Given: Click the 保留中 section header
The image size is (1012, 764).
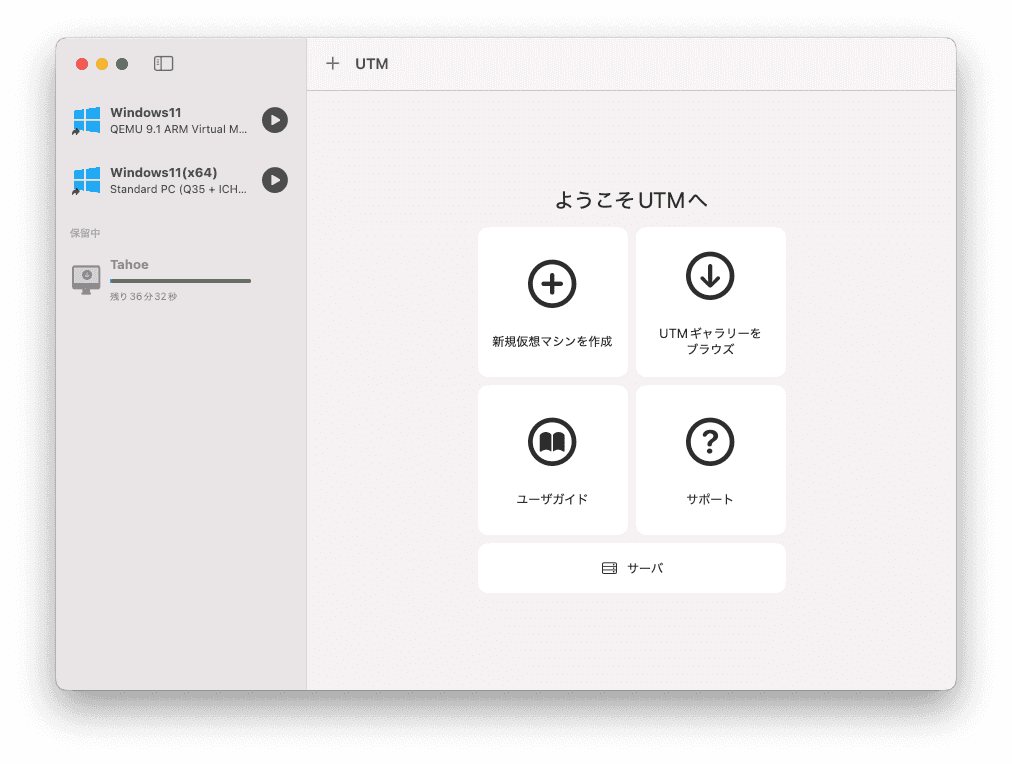Looking at the screenshot, I should pos(85,233).
